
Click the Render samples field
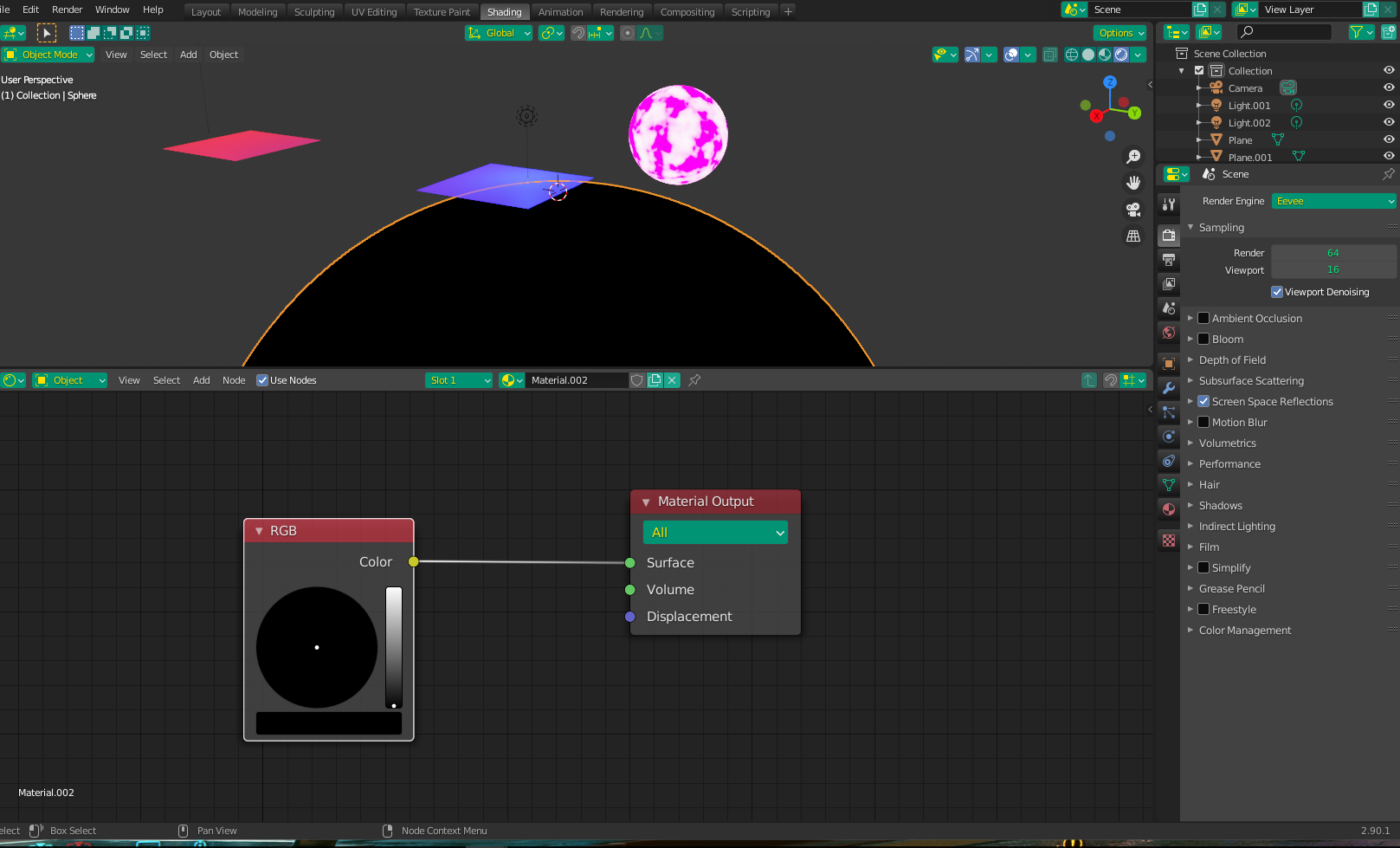point(1333,253)
